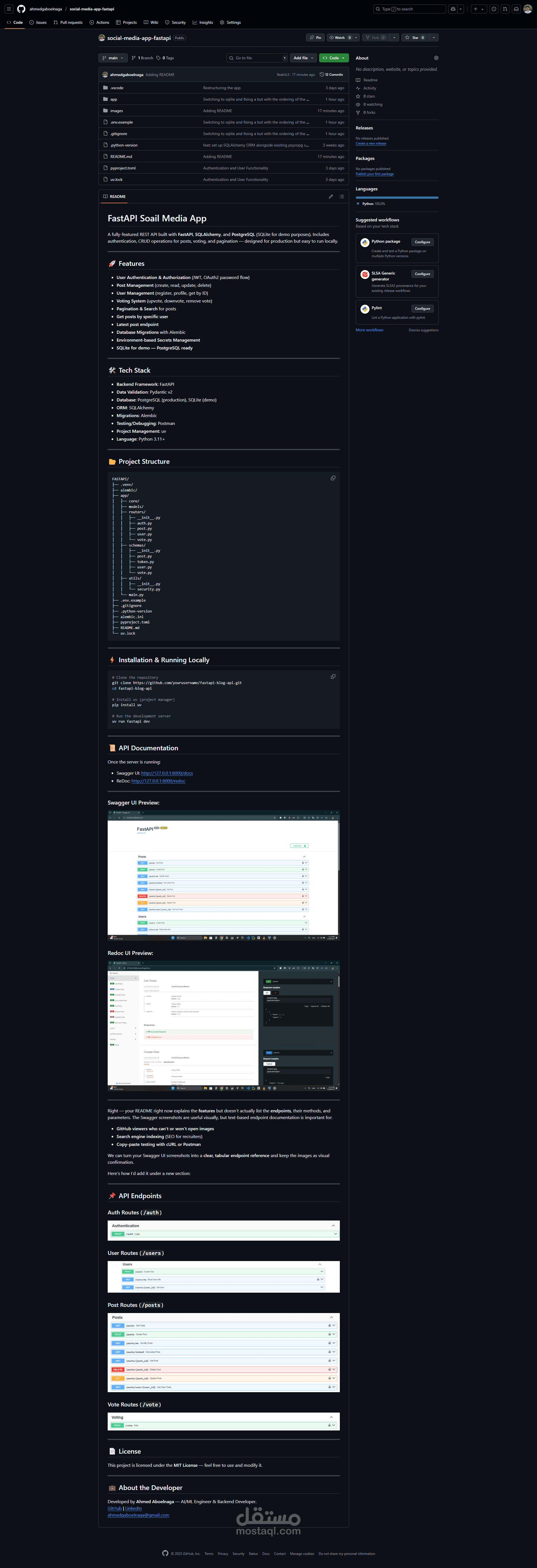Click the Python language color dot
Screen dimensions: 537x1568
coord(358,204)
